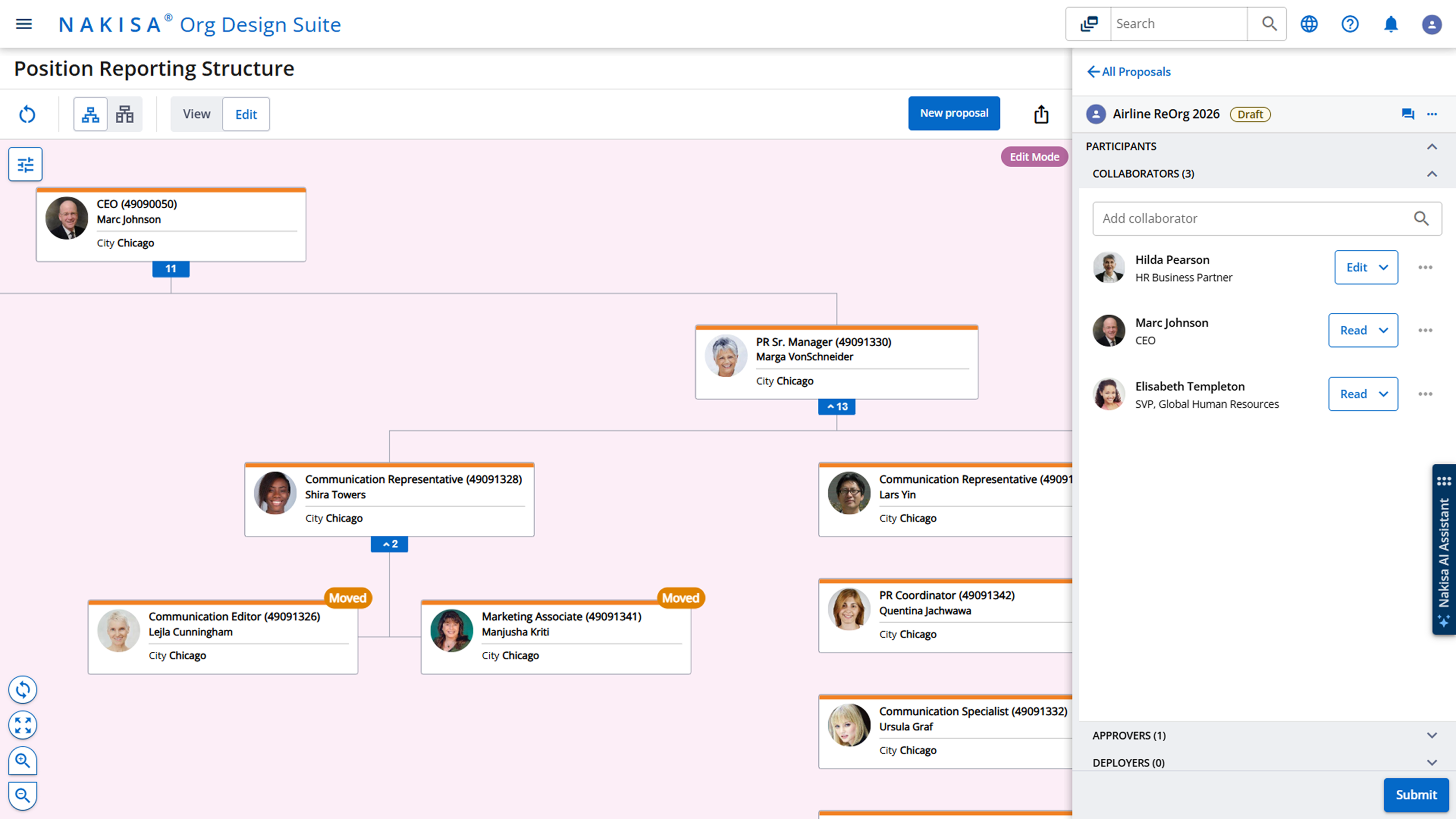Click the 'Position Reporting Structure' heading

154,68
